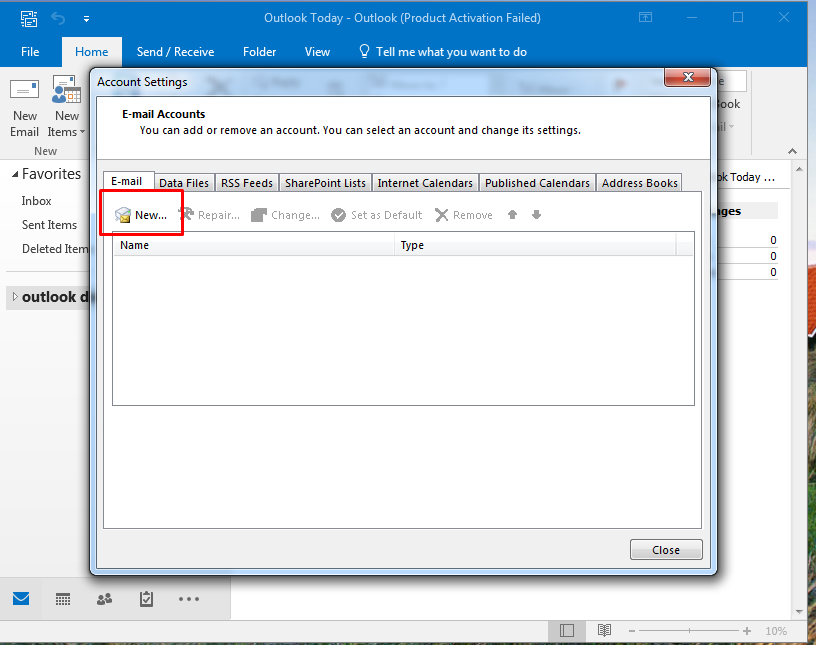
Task: Select the Internet Calendars tab
Action: (x=425, y=183)
